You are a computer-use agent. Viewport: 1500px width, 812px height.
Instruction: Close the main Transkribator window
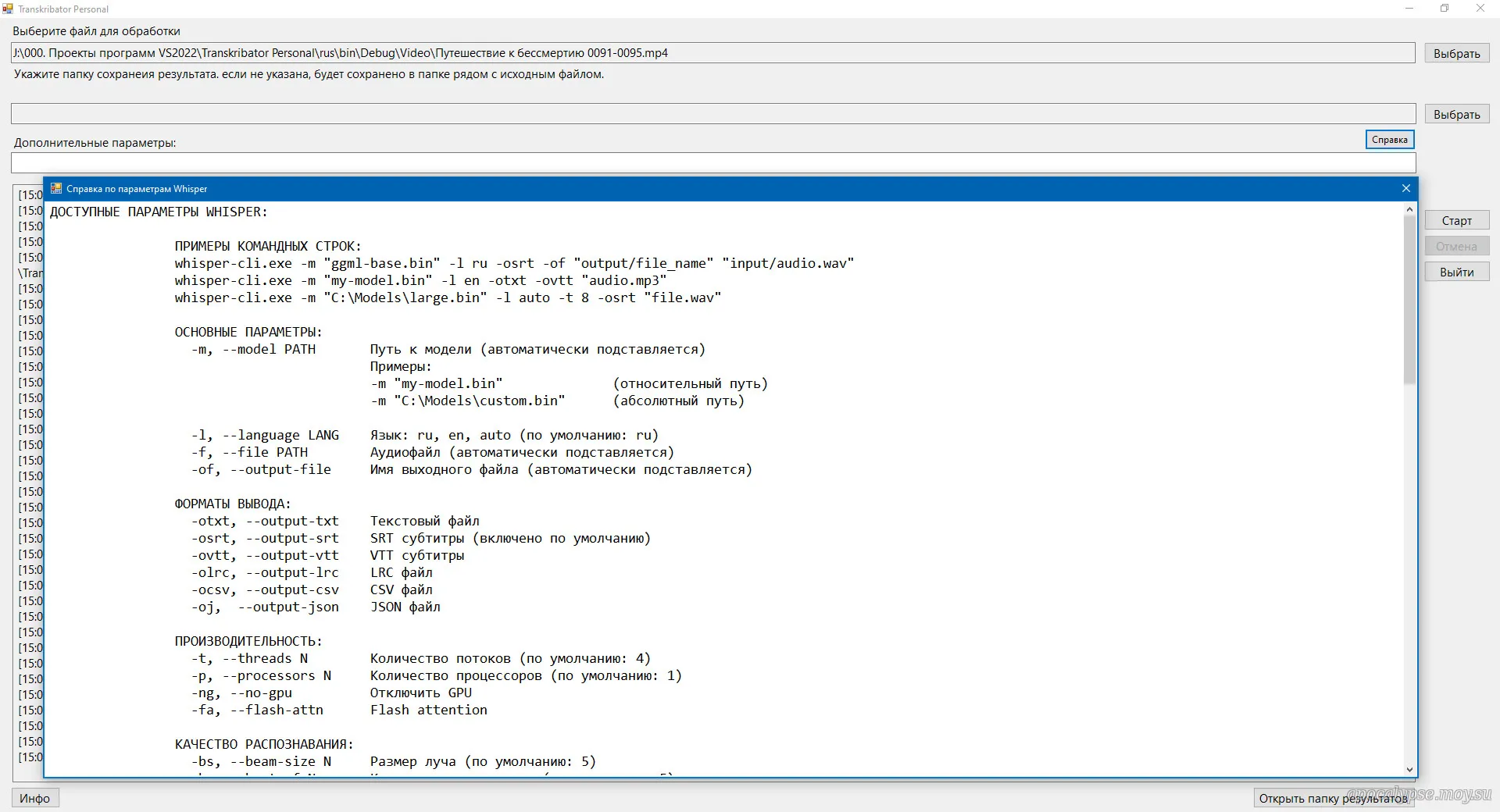(1480, 9)
